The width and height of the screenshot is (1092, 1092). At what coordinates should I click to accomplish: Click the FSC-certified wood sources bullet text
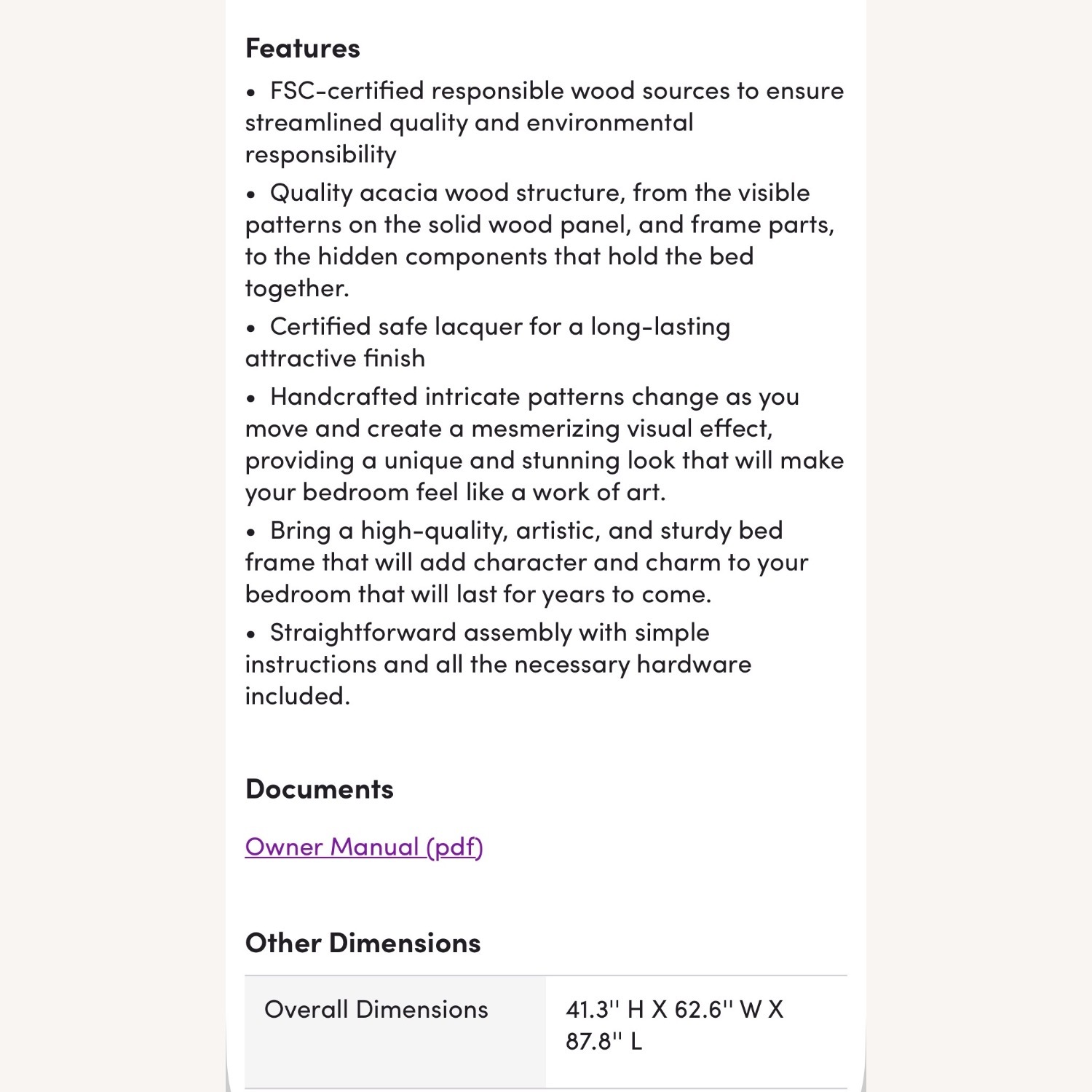click(545, 122)
